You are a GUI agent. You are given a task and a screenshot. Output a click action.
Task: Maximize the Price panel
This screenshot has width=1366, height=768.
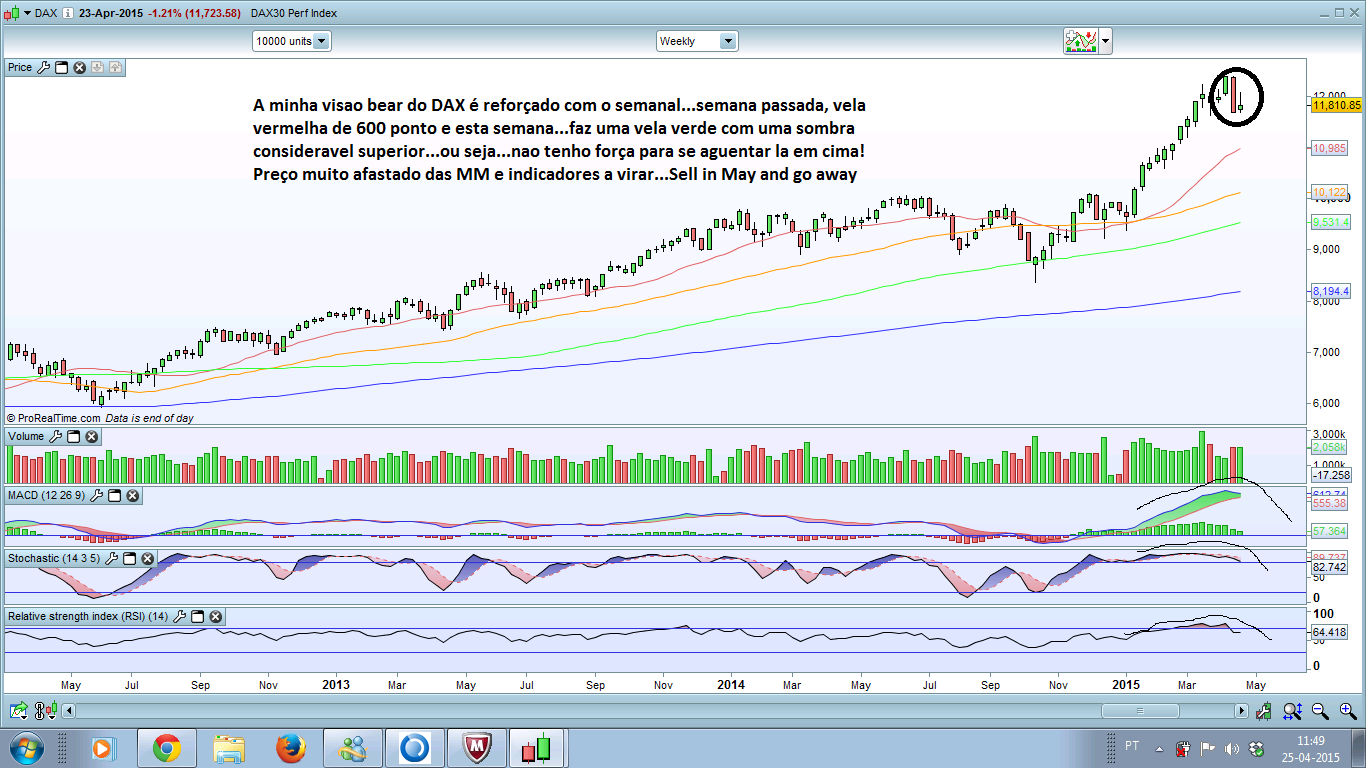pos(61,67)
